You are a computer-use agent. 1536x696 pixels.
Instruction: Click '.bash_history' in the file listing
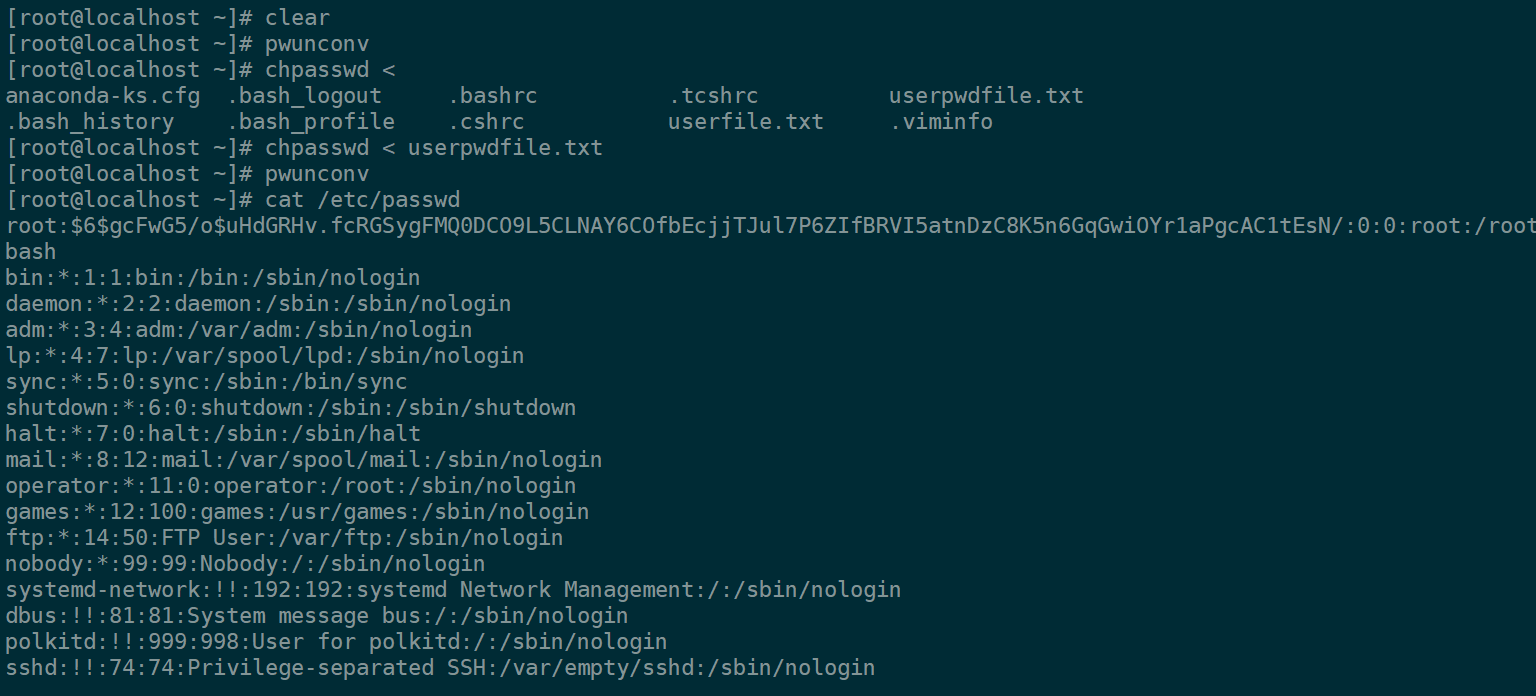[90, 122]
